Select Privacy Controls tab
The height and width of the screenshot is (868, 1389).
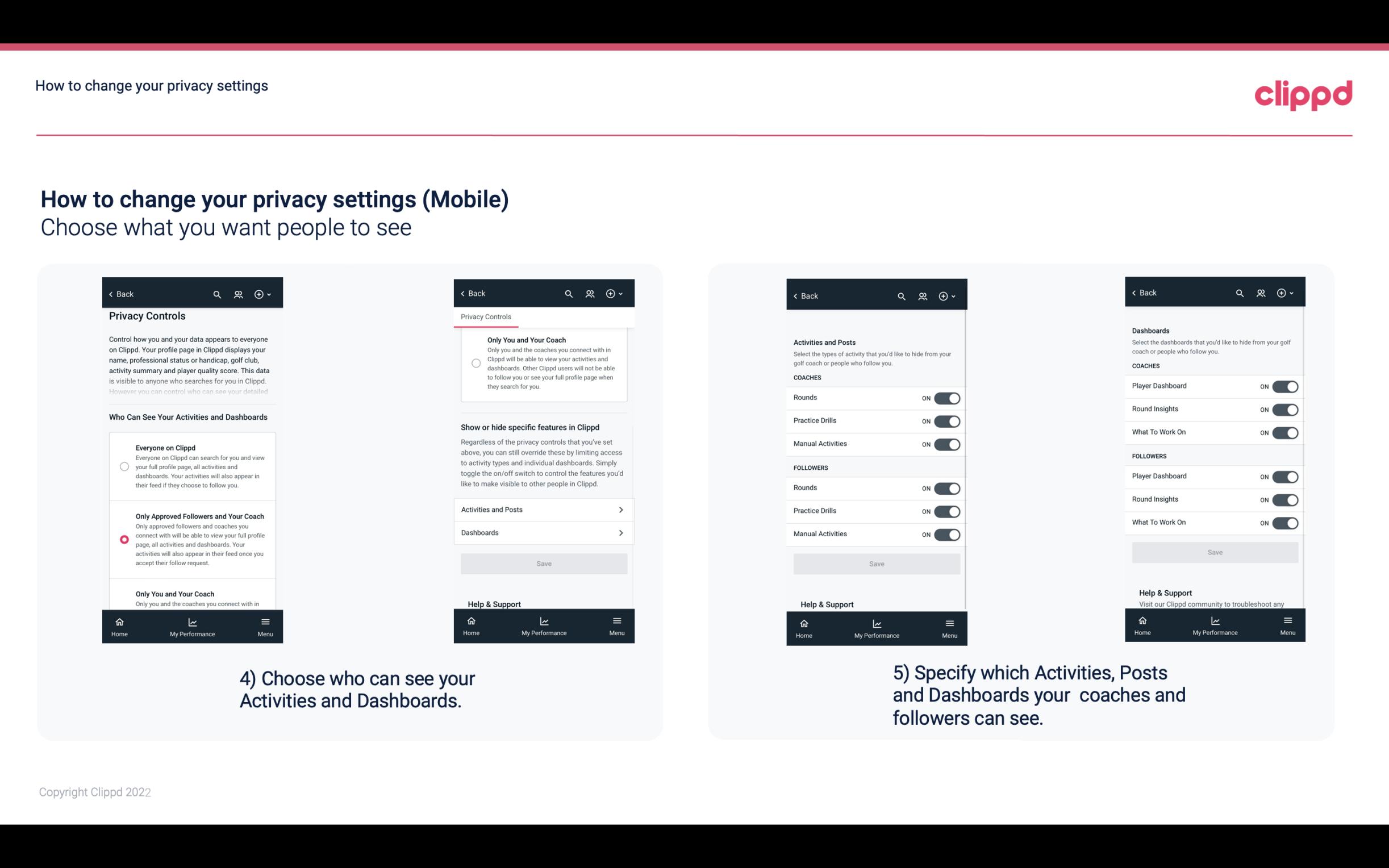(485, 317)
